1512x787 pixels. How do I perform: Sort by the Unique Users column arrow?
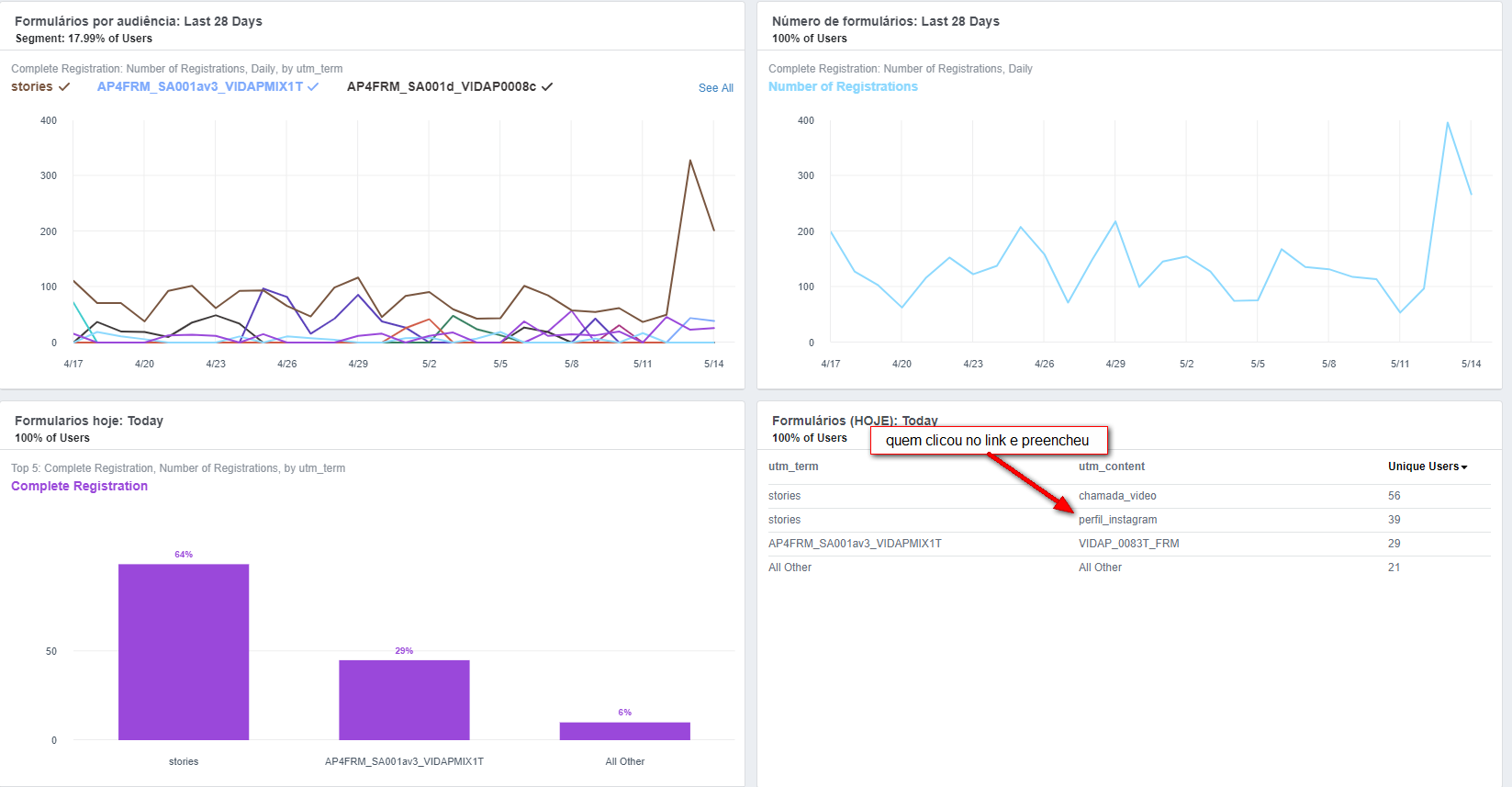tap(1464, 467)
